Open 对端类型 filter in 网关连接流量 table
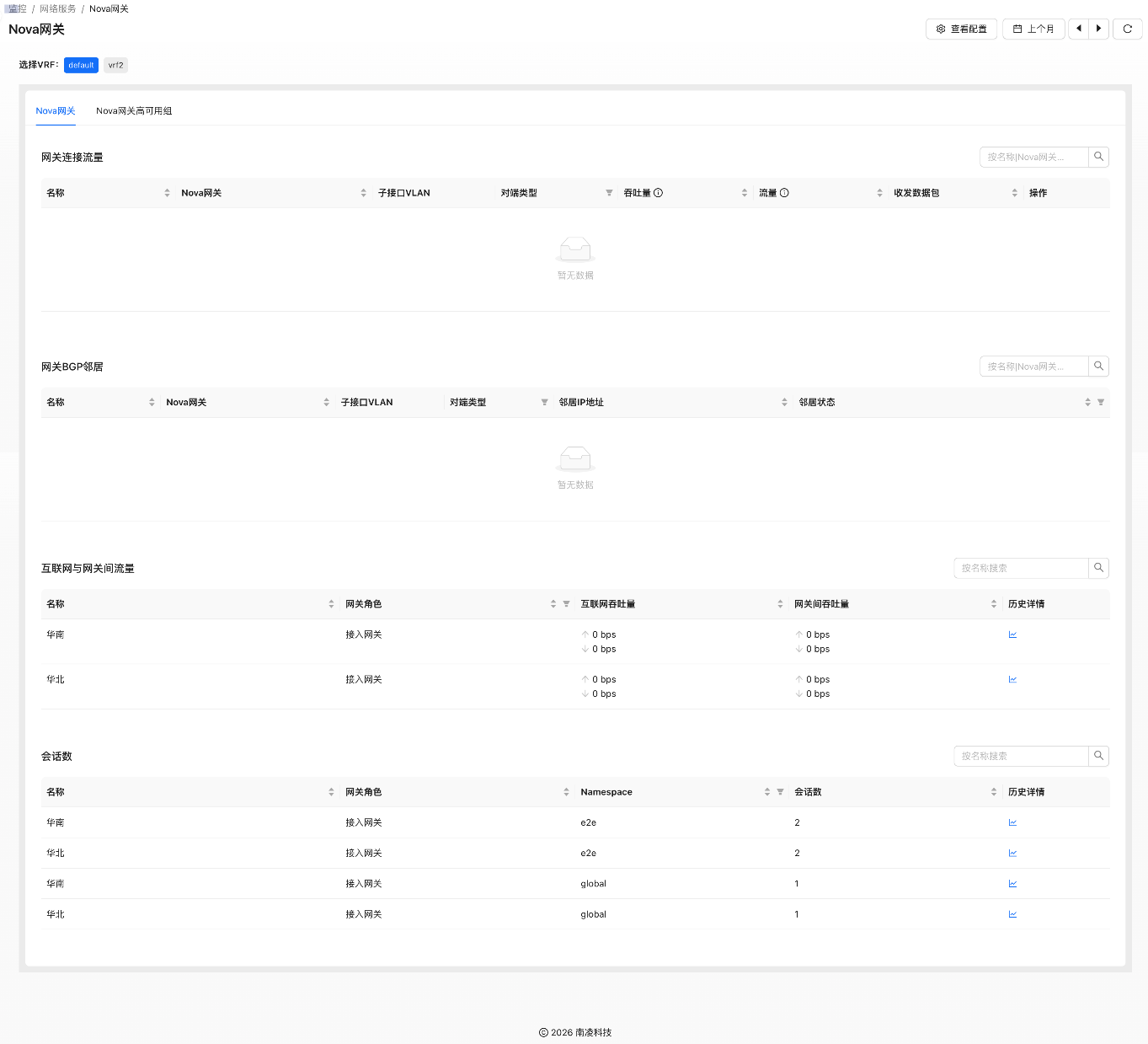The image size is (1148, 1044). pyautogui.click(x=609, y=193)
